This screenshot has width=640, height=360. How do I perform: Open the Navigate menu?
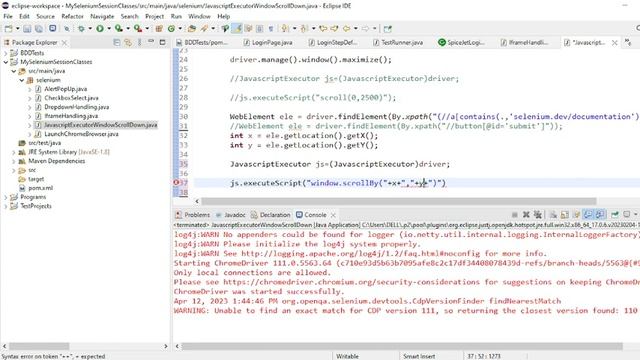(x=102, y=16)
